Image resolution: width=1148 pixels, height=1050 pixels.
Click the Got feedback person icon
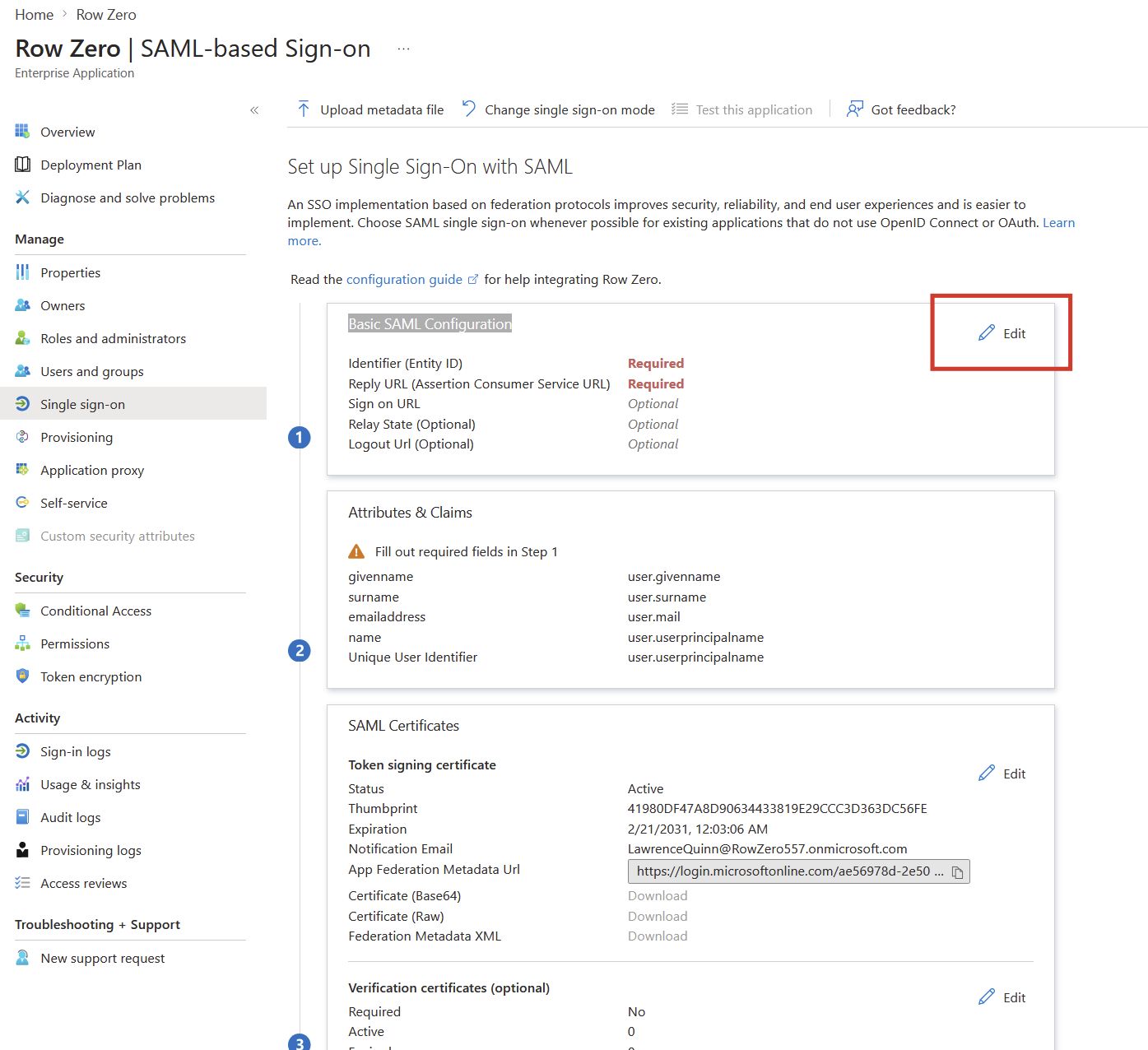tap(855, 109)
